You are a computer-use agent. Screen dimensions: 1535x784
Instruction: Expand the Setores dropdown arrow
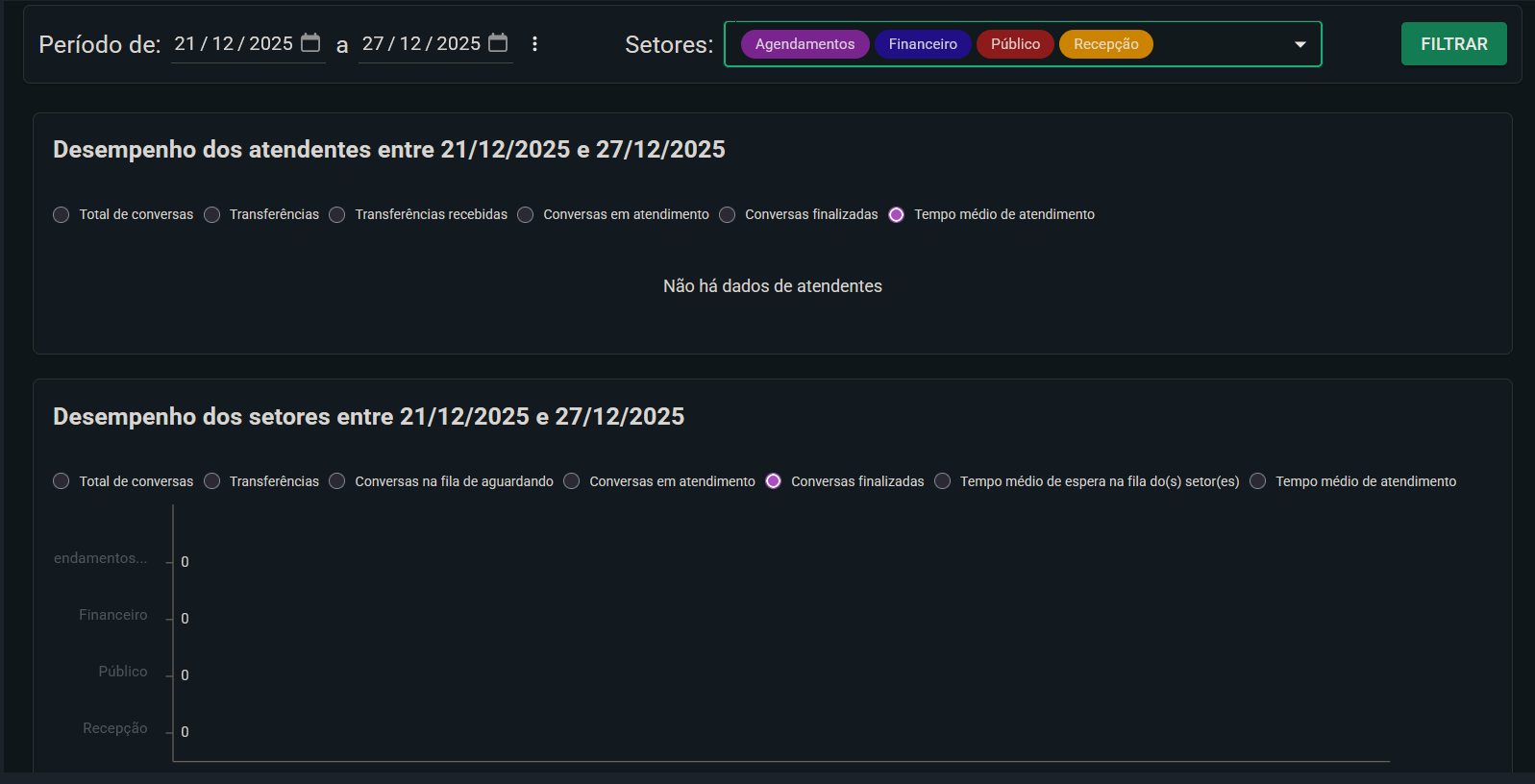[1300, 44]
